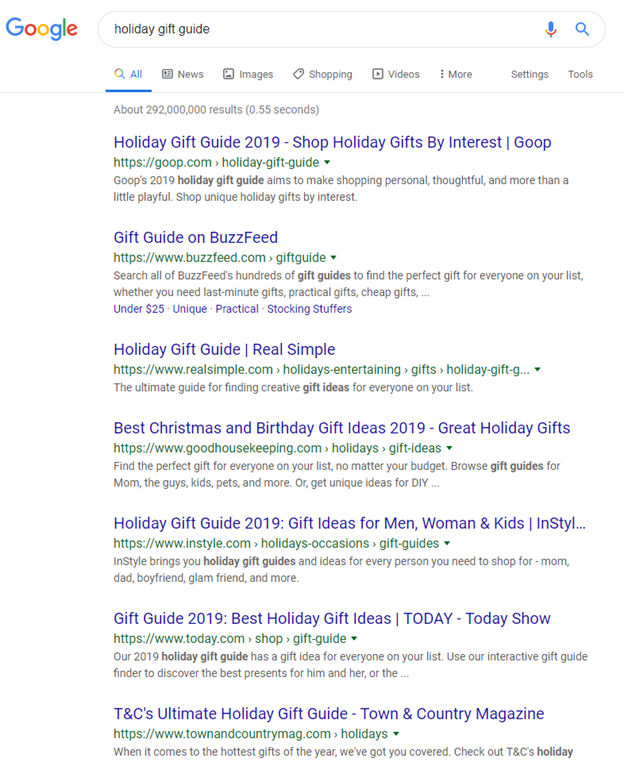The height and width of the screenshot is (762, 624).
Task: Click the goop.com green URL text
Action: [216, 162]
